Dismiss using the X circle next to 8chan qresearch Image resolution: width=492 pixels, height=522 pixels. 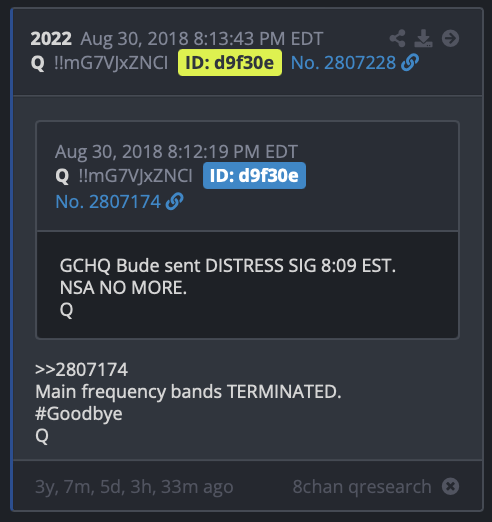[450, 486]
